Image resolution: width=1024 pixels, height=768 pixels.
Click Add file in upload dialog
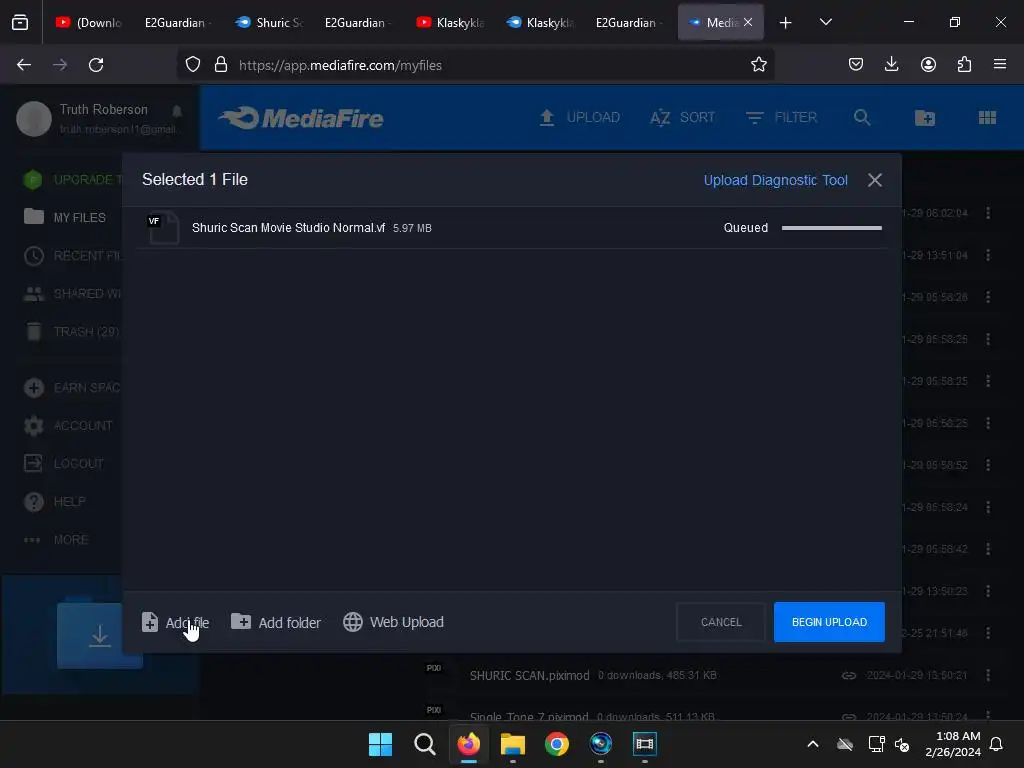tap(175, 622)
